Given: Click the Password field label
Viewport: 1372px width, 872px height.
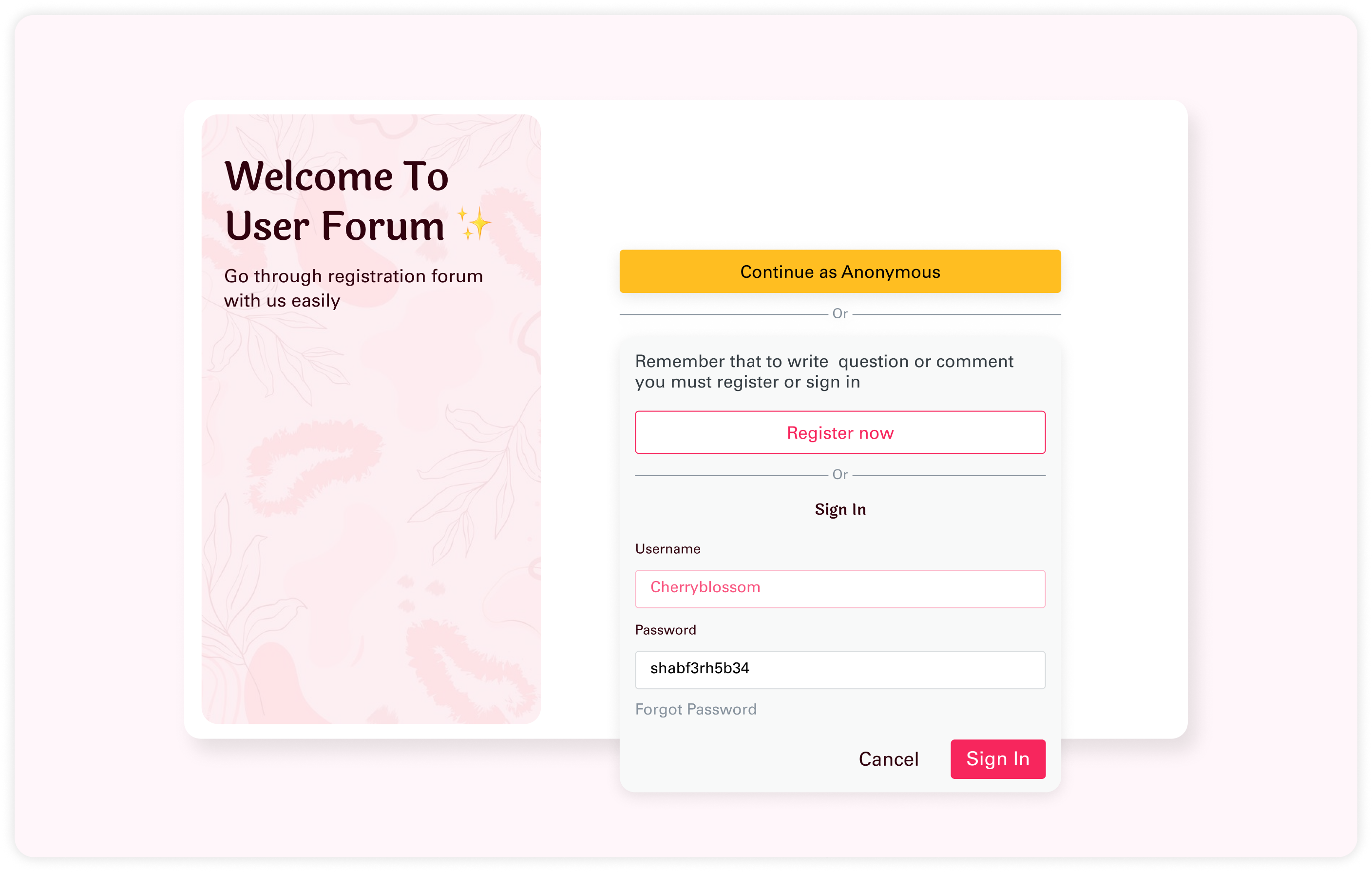Looking at the screenshot, I should pyautogui.click(x=666, y=630).
